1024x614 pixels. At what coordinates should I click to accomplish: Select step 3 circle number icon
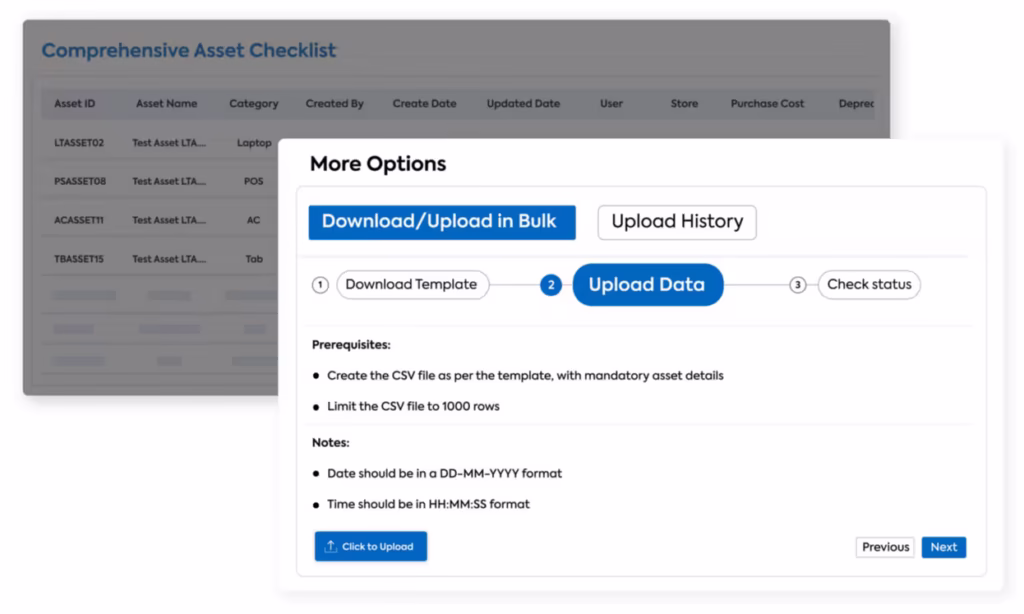coord(798,285)
